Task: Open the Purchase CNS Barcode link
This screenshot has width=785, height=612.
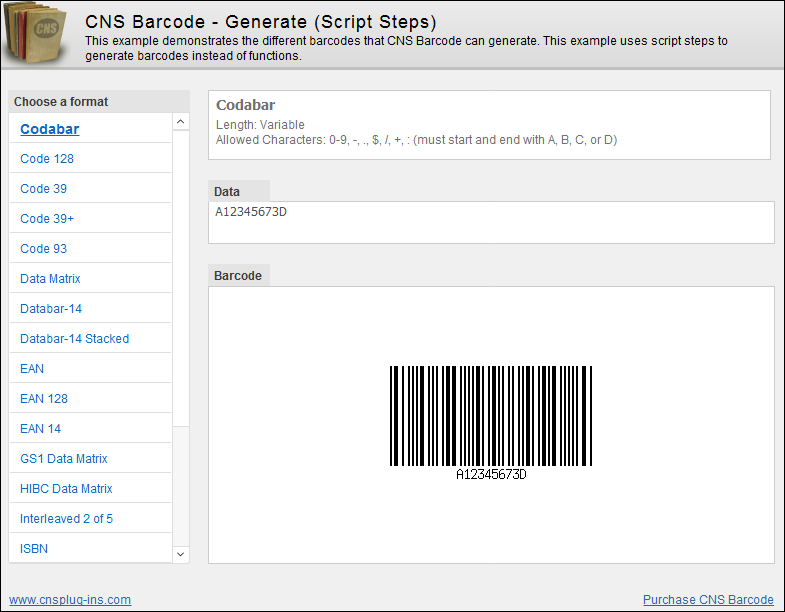Action: point(708,599)
